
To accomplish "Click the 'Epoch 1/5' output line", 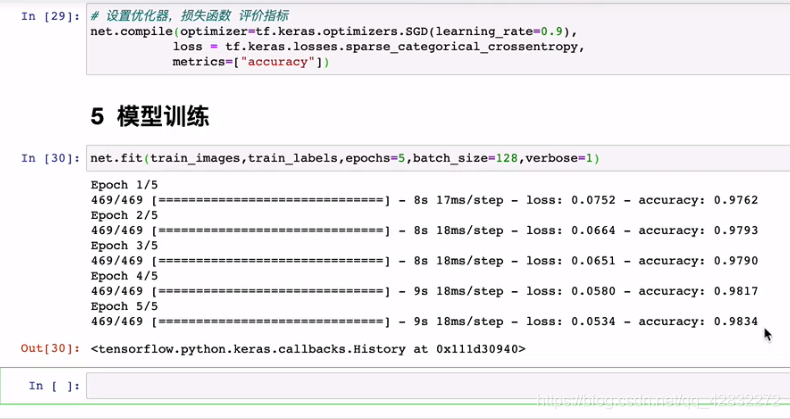I will 124,185.
